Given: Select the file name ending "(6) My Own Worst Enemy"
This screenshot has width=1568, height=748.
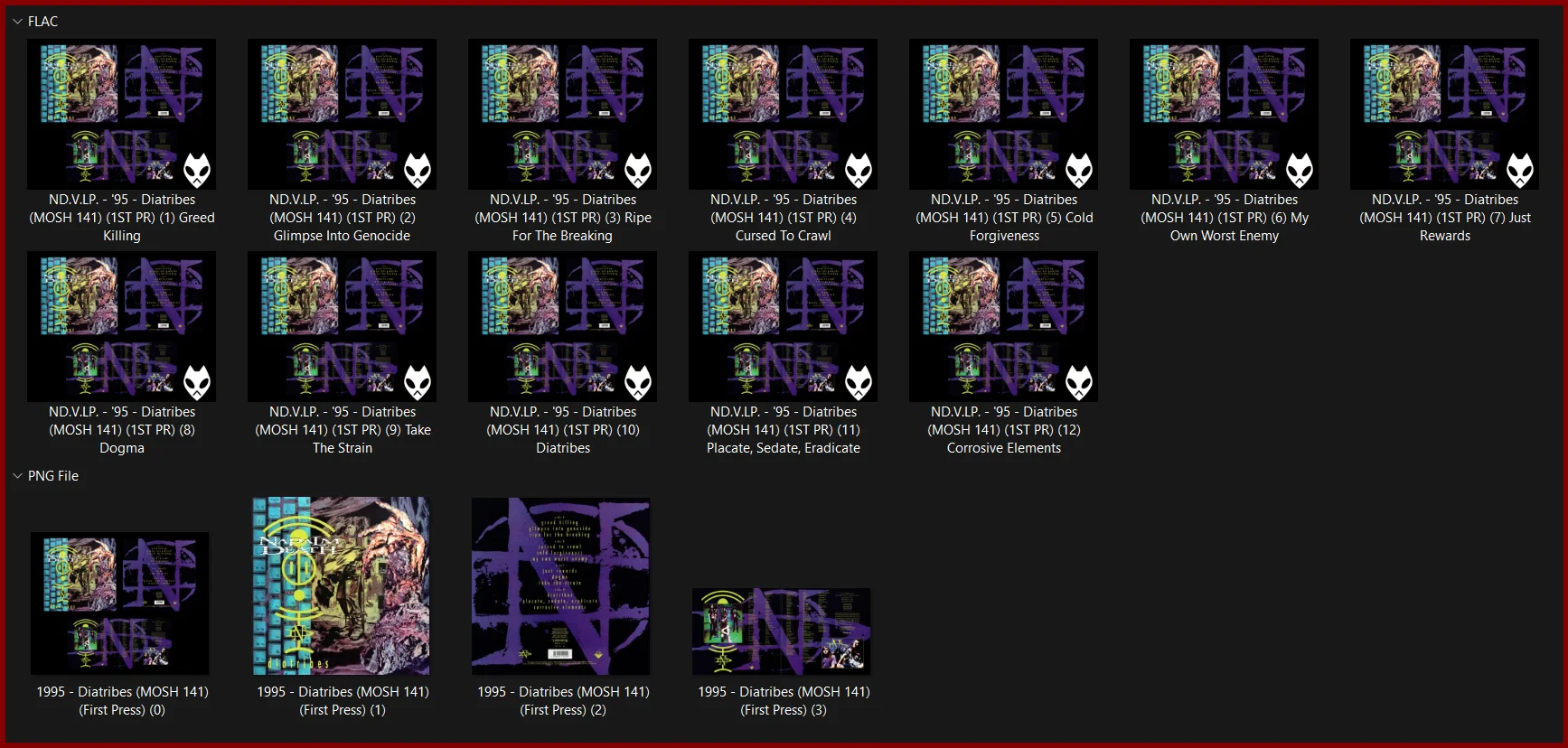Looking at the screenshot, I should 1225,218.
